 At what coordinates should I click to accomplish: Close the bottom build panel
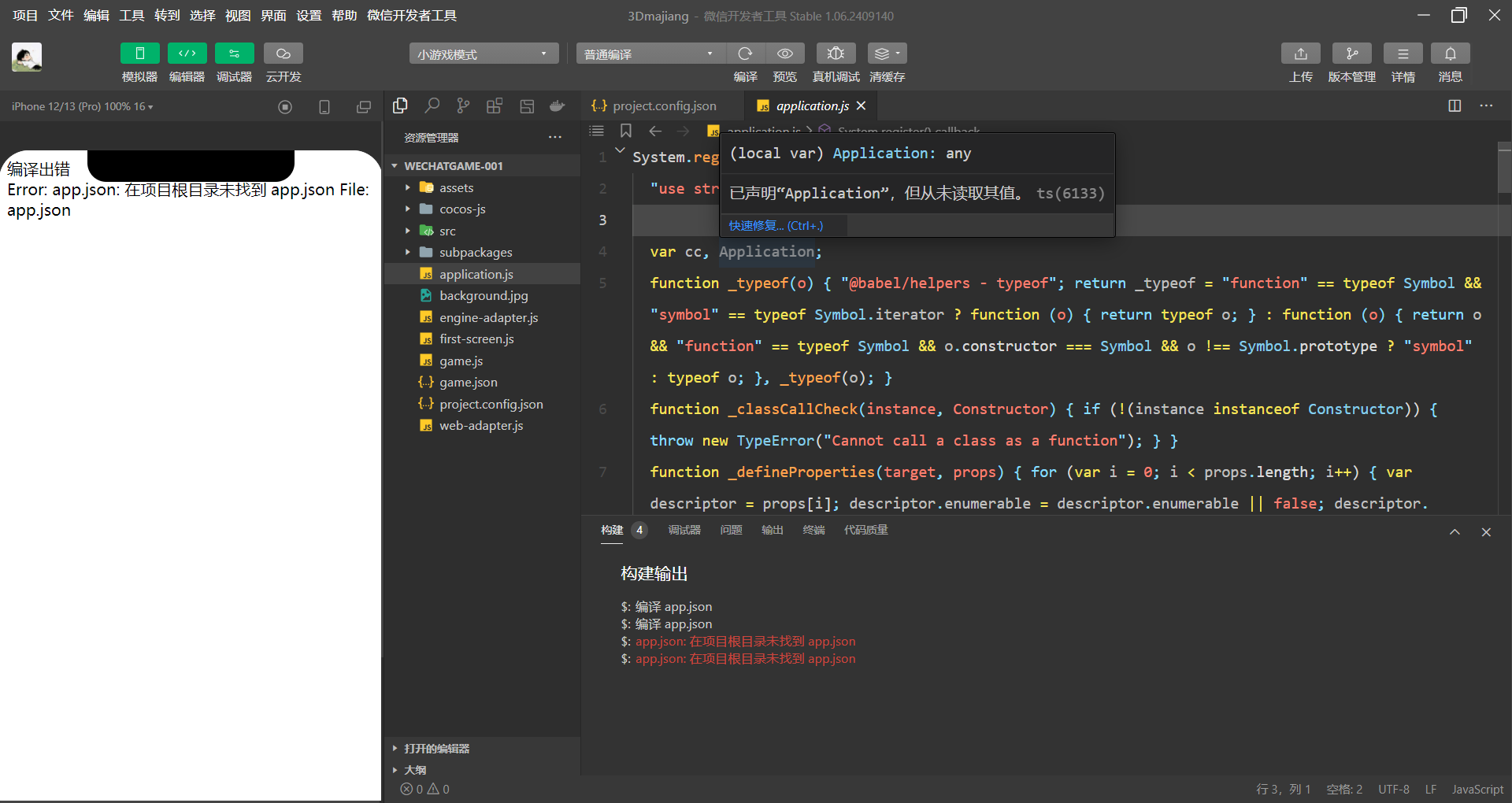(1486, 532)
